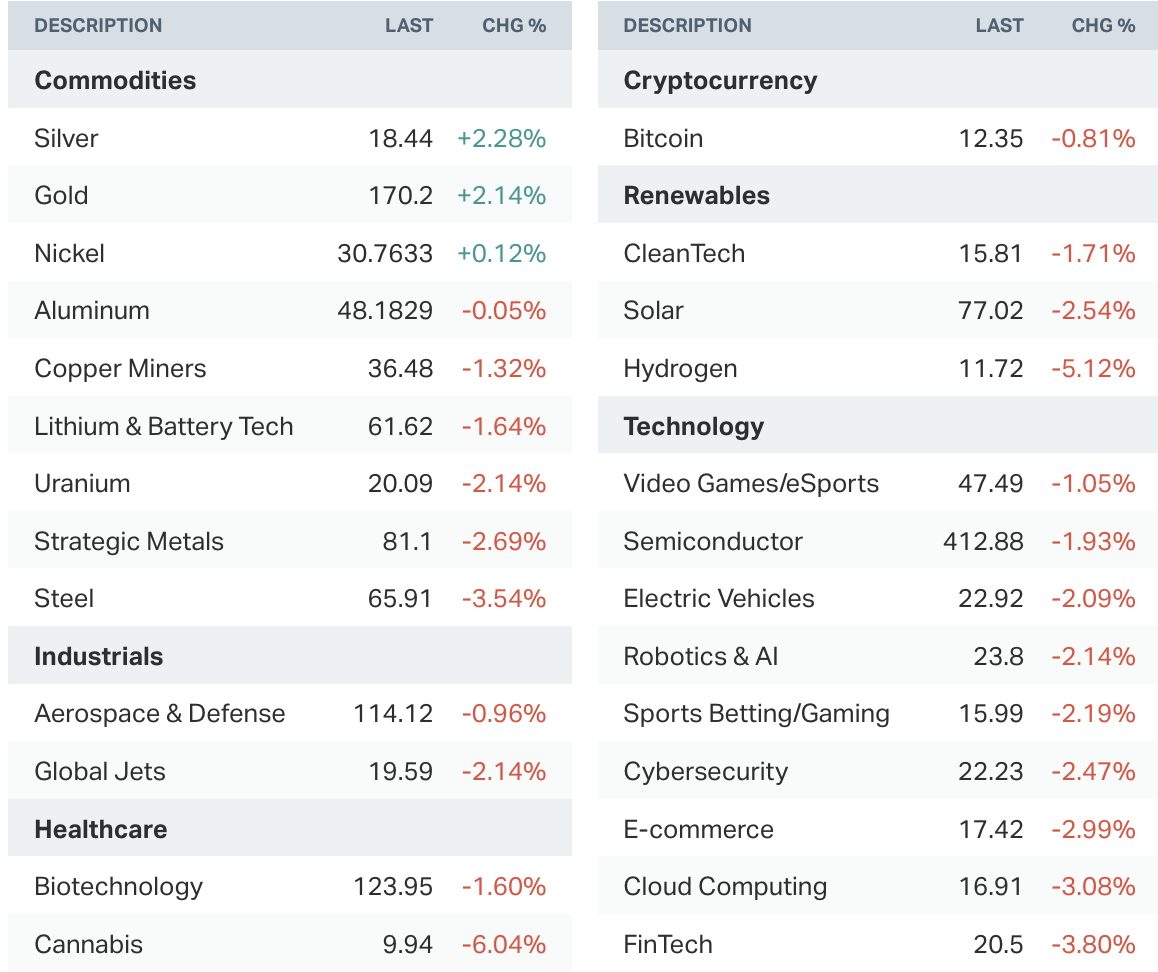Open Aerospace & Defense entry

tap(160, 714)
